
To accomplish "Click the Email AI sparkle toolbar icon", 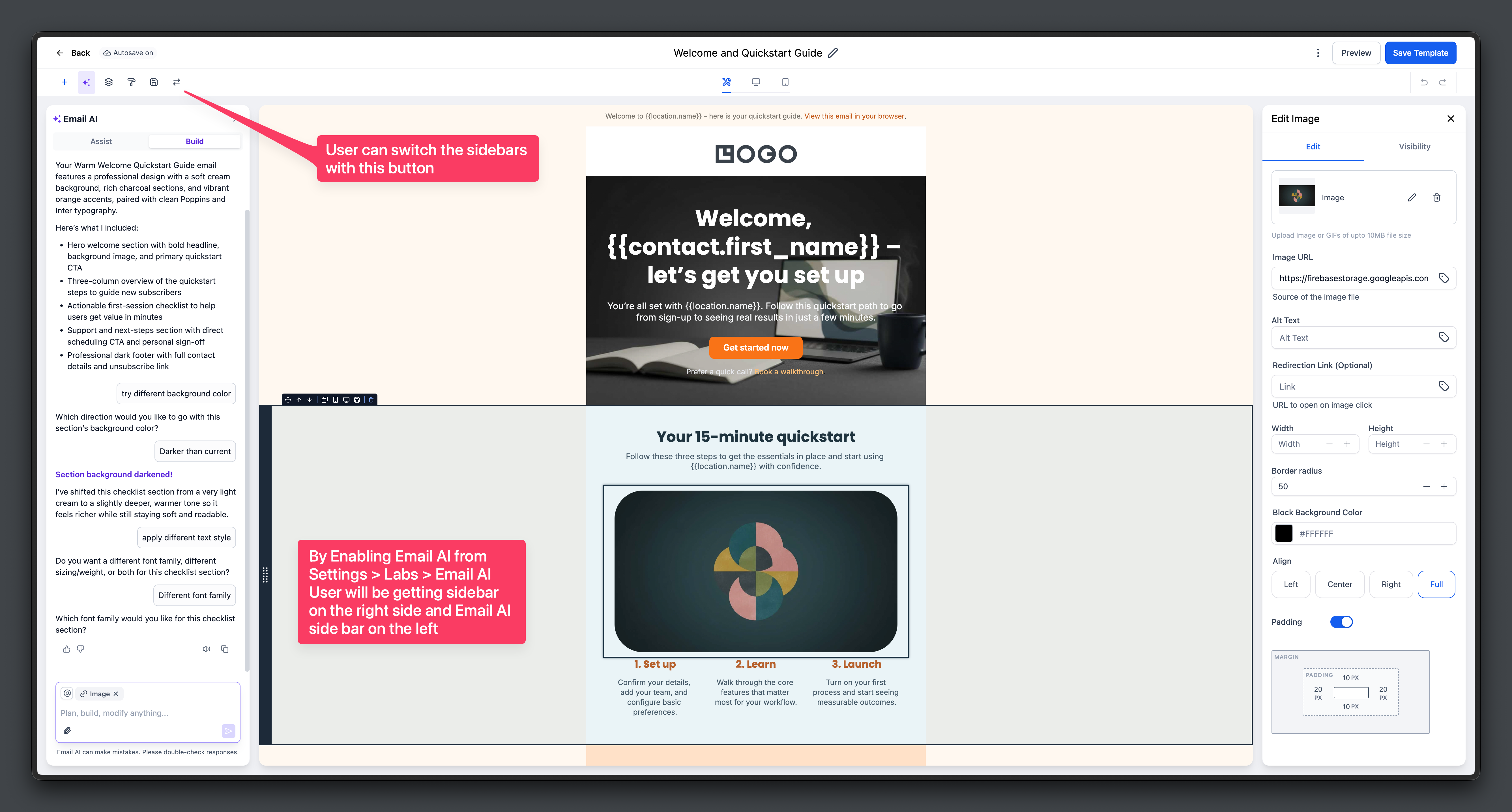I will point(86,82).
